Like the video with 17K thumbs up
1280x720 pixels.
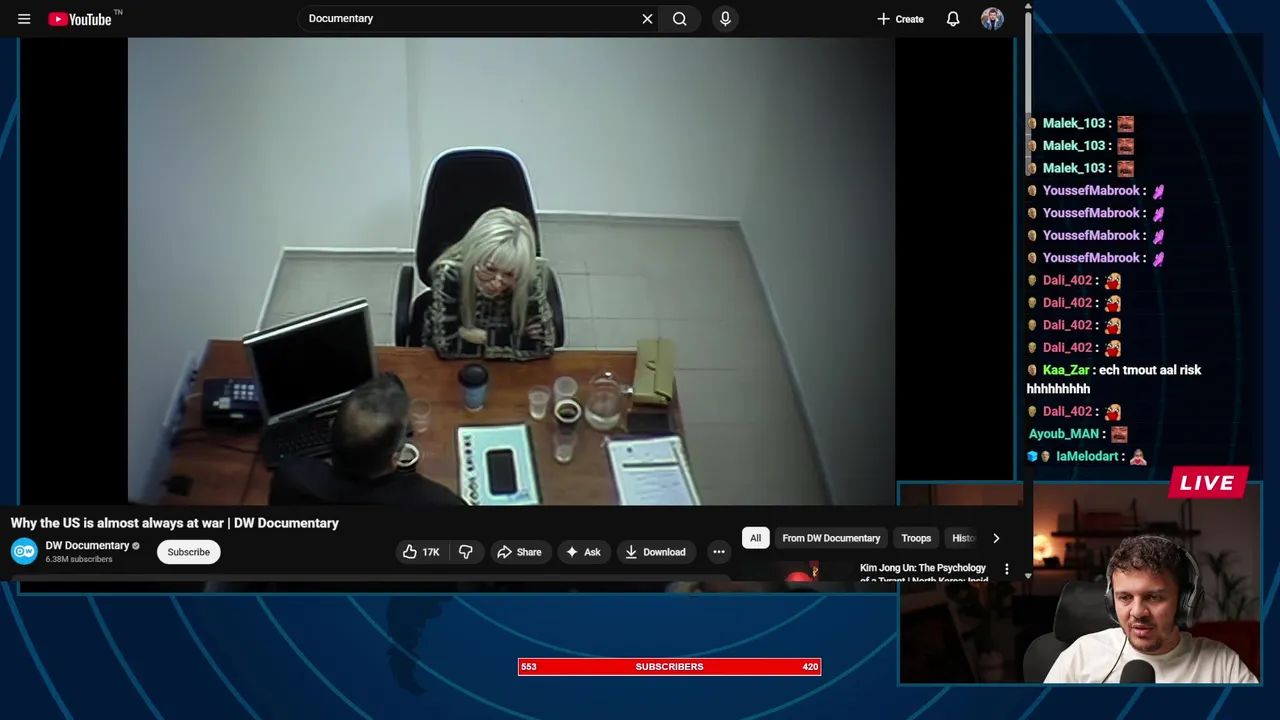tap(421, 552)
